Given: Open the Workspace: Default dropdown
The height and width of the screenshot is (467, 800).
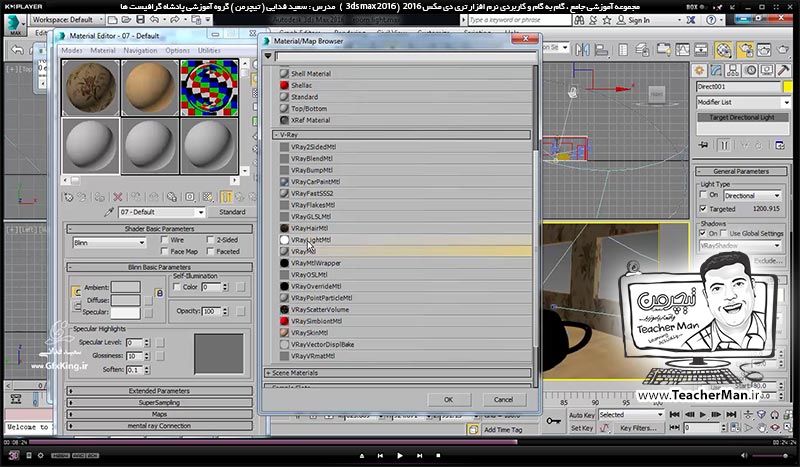Looking at the screenshot, I should pyautogui.click(x=67, y=19).
